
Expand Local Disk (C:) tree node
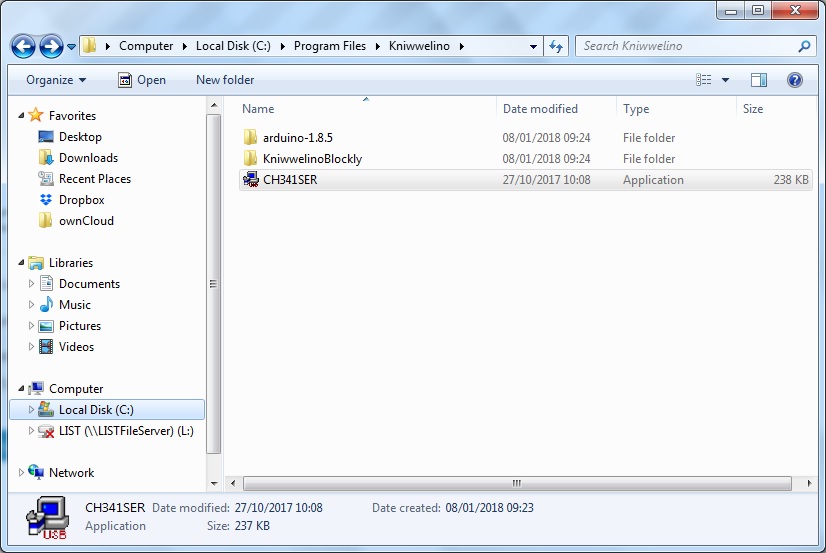pyautogui.click(x=31, y=409)
